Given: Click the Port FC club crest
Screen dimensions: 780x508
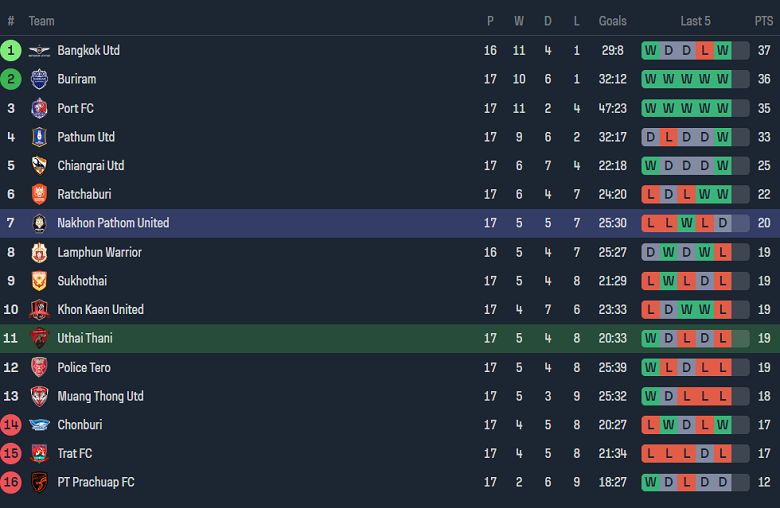Looking at the screenshot, I should click(x=39, y=109).
